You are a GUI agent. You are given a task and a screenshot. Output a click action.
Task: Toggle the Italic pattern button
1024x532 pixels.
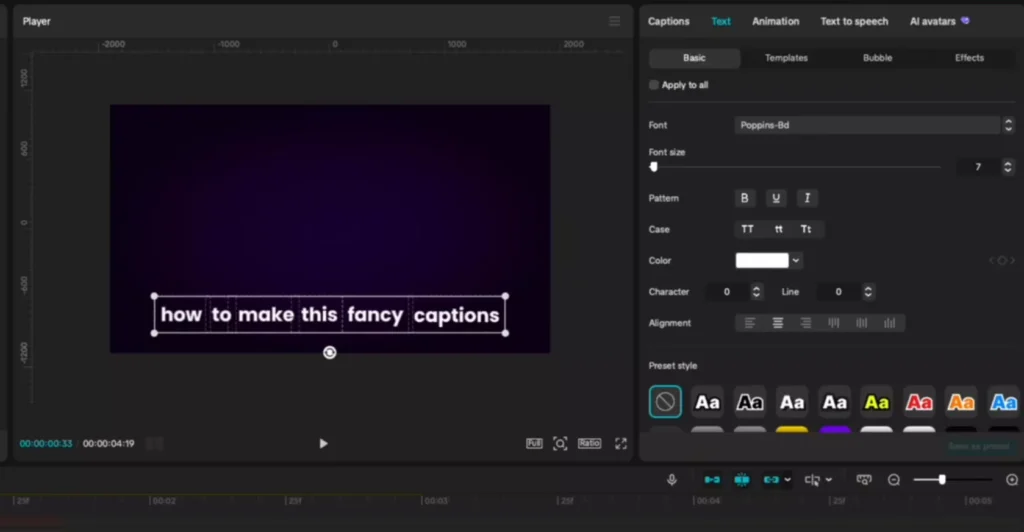click(x=807, y=198)
